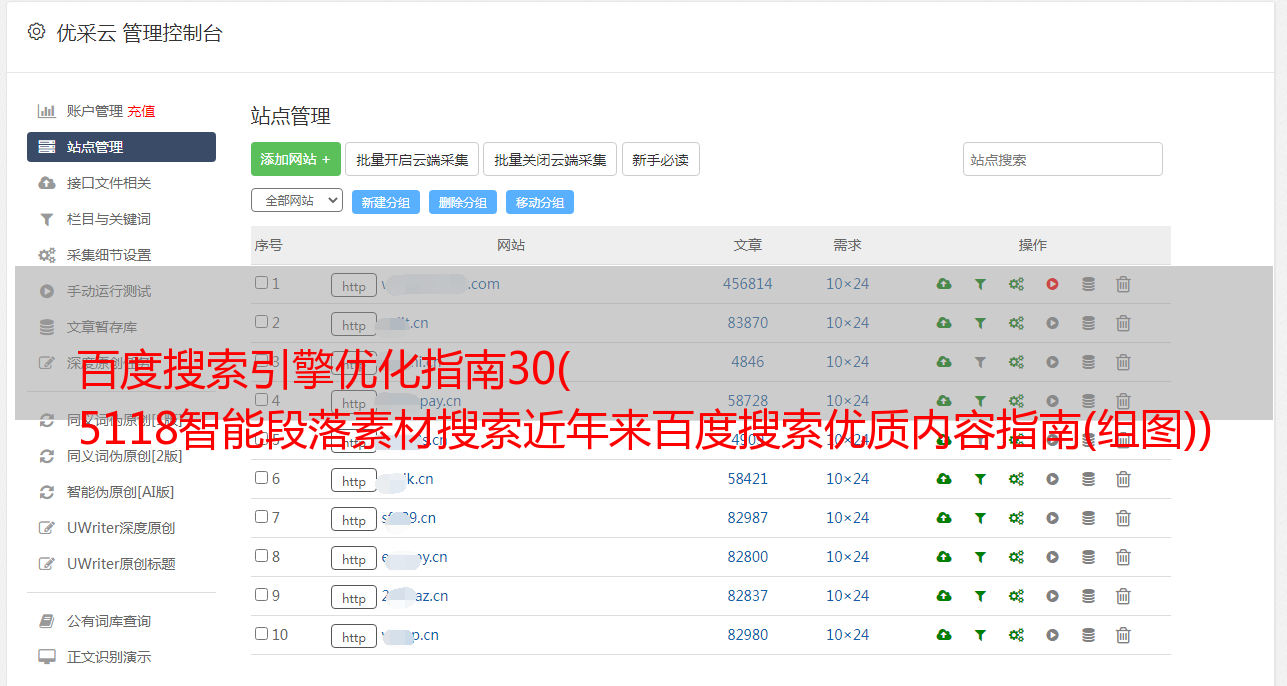Open gears settings icon in row 7
The height and width of the screenshot is (686, 1287).
pos(1016,518)
